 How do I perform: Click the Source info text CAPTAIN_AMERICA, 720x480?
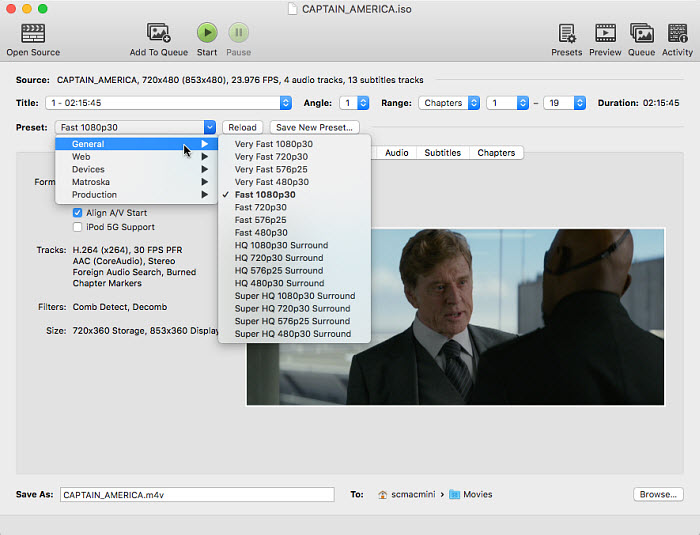coord(240,80)
